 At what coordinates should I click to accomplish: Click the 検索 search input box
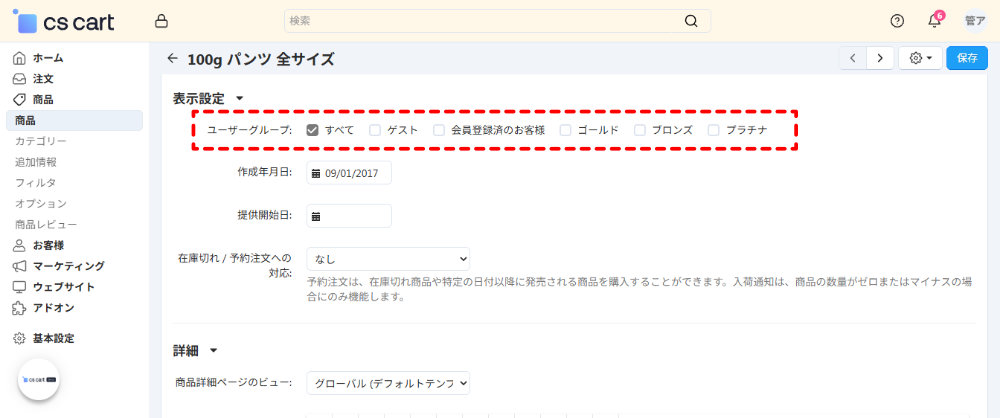tap(480, 21)
